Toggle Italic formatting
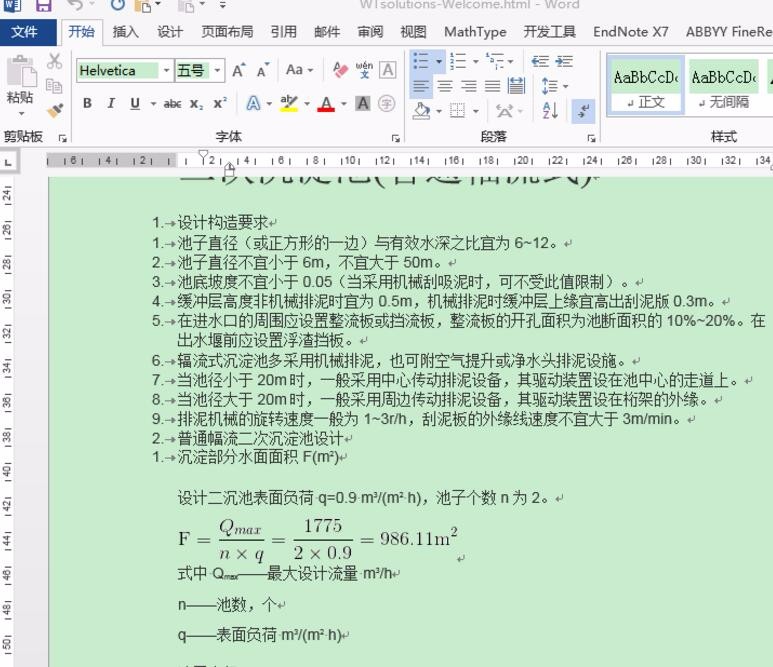 tap(111, 104)
